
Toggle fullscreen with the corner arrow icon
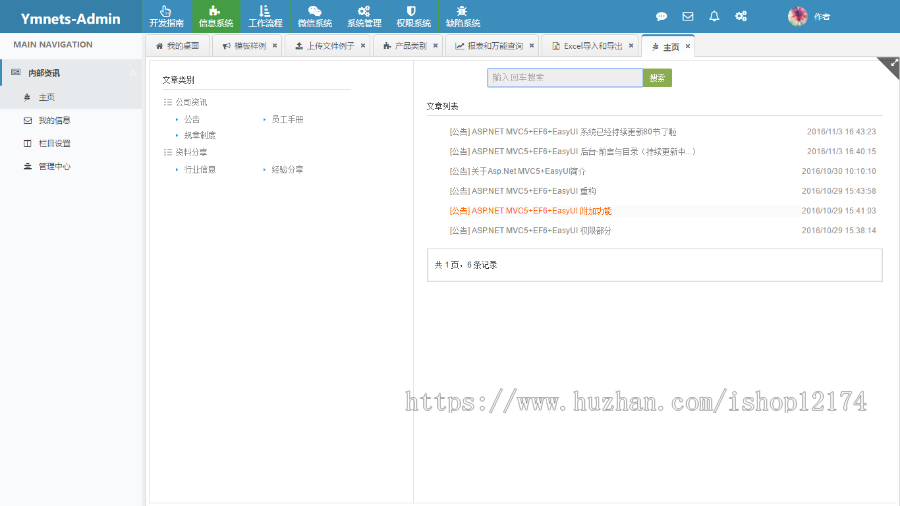[892, 65]
